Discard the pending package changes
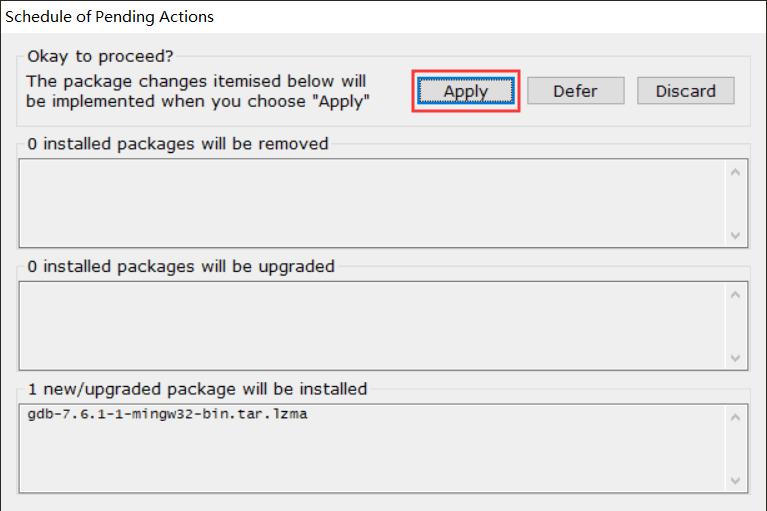Screen dimensions: 767x511 (685, 91)
